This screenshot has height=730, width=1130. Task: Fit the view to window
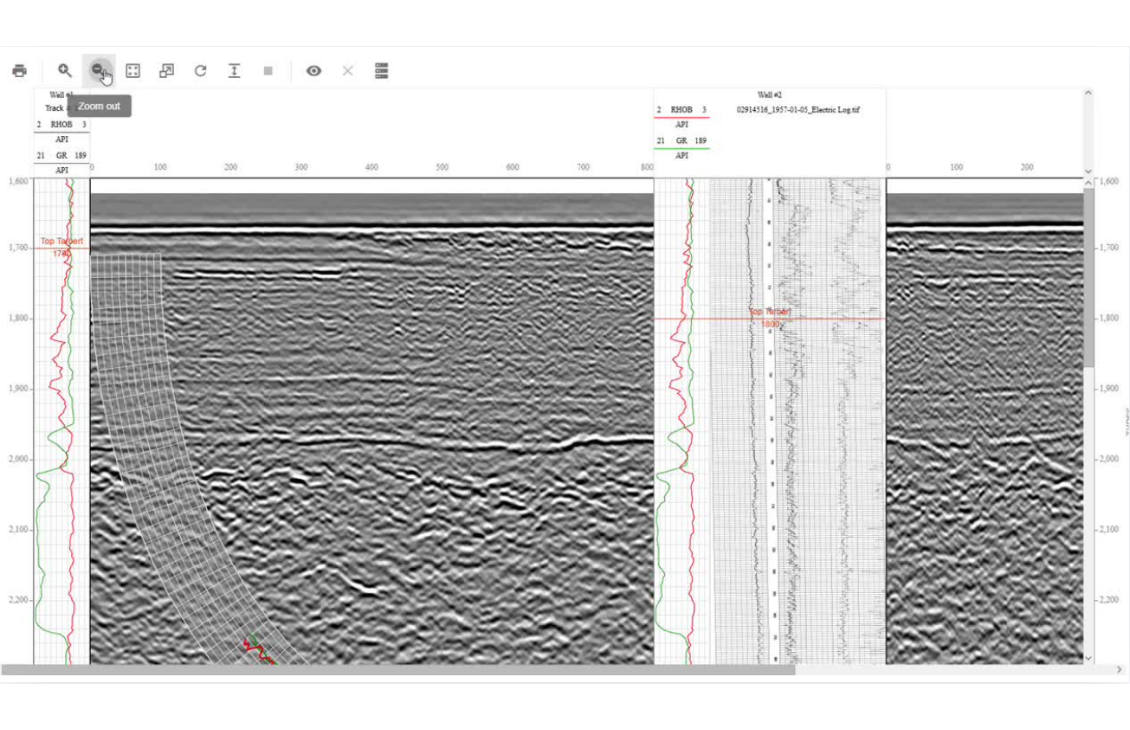click(x=133, y=71)
